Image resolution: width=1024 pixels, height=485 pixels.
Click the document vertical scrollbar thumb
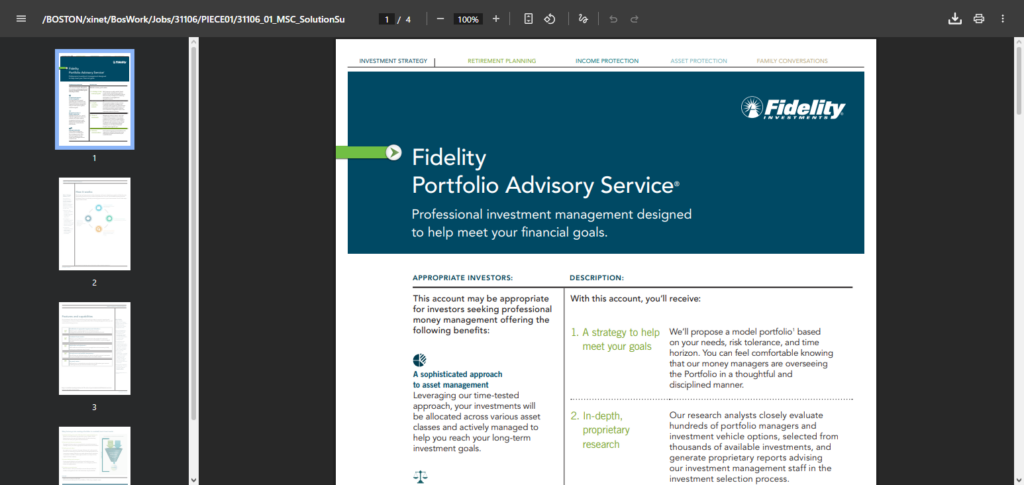(x=1019, y=82)
